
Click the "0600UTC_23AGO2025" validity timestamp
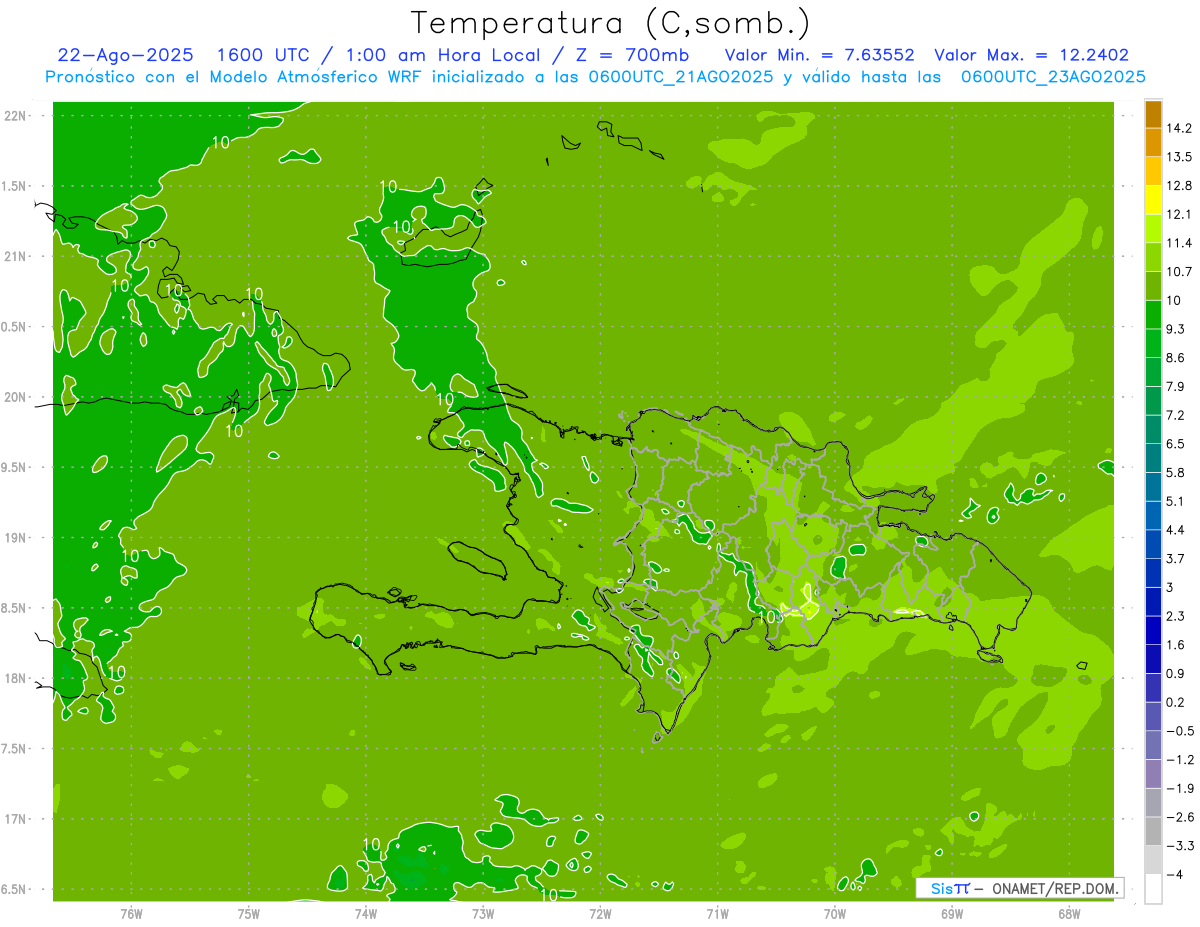coord(1054,77)
